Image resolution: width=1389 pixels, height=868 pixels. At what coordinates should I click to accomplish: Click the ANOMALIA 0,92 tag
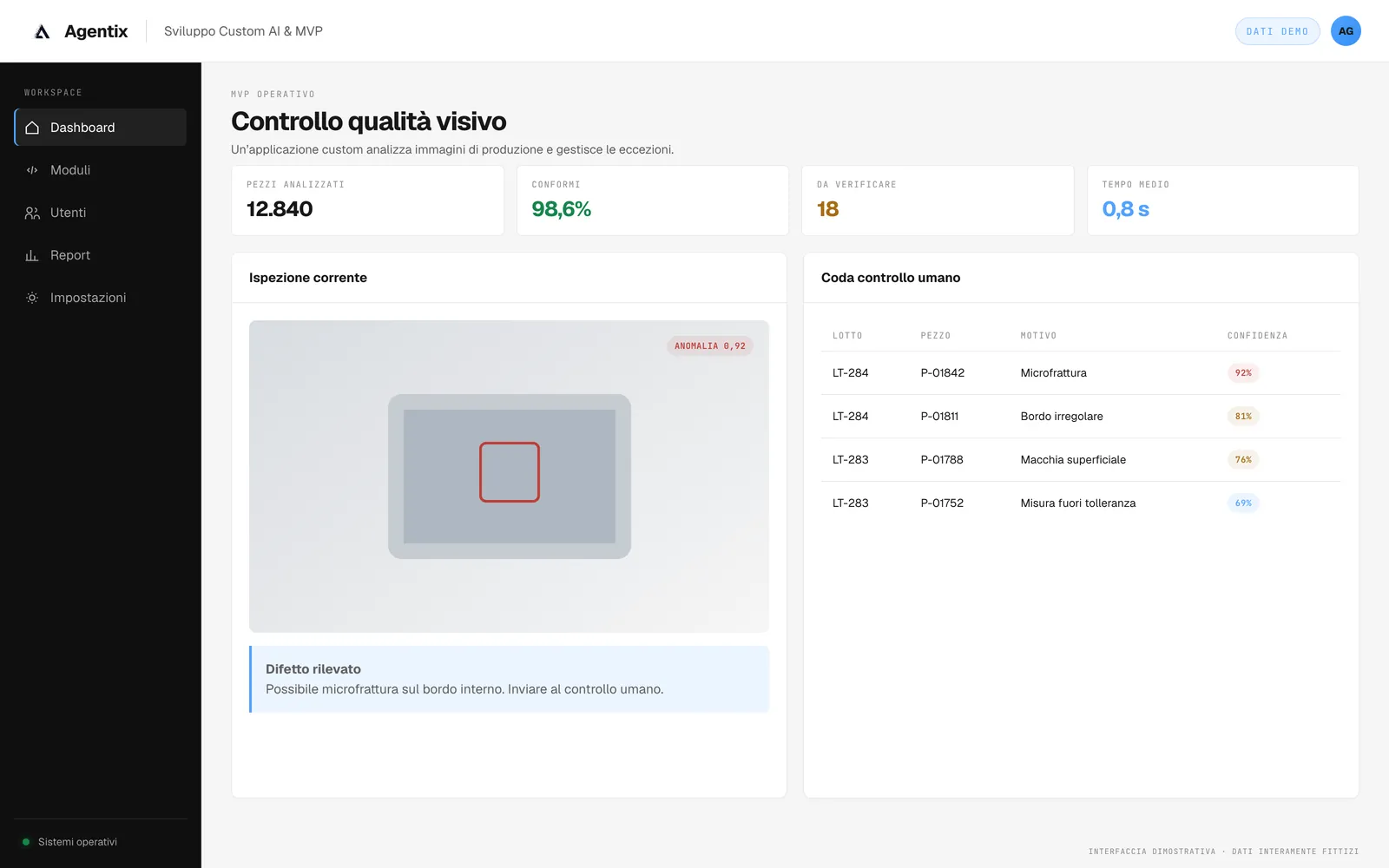(x=710, y=346)
